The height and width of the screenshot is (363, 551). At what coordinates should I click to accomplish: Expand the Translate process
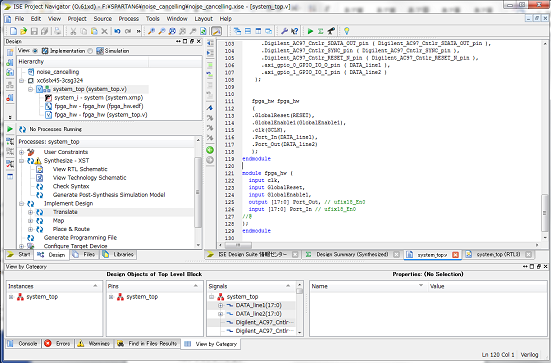31,212
